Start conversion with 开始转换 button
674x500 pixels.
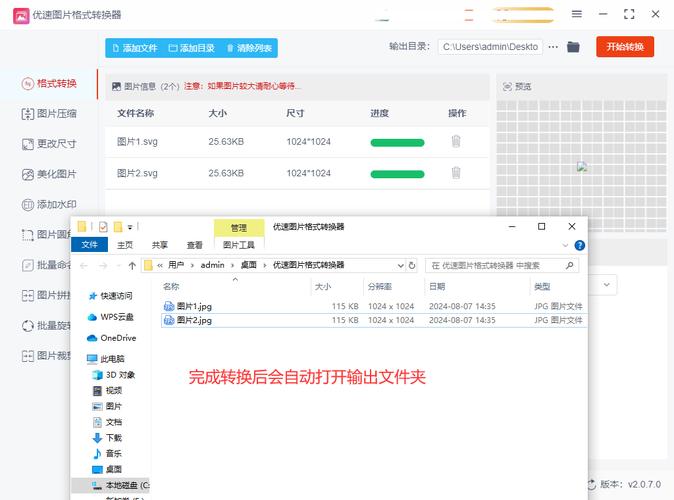pyautogui.click(x=625, y=46)
